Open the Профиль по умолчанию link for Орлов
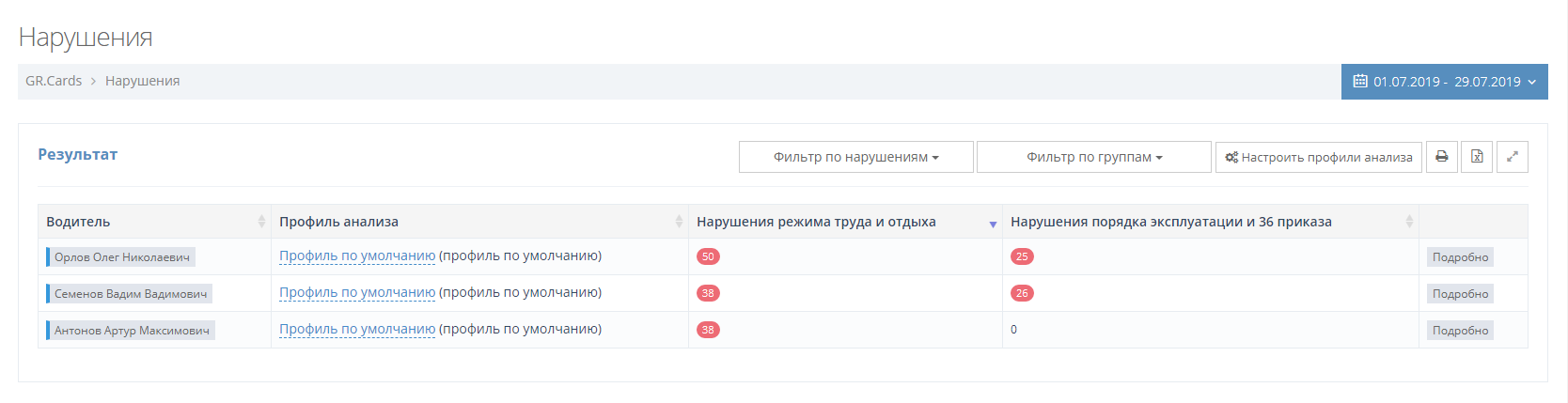Image resolution: width=1568 pixels, height=403 pixels. tap(357, 256)
